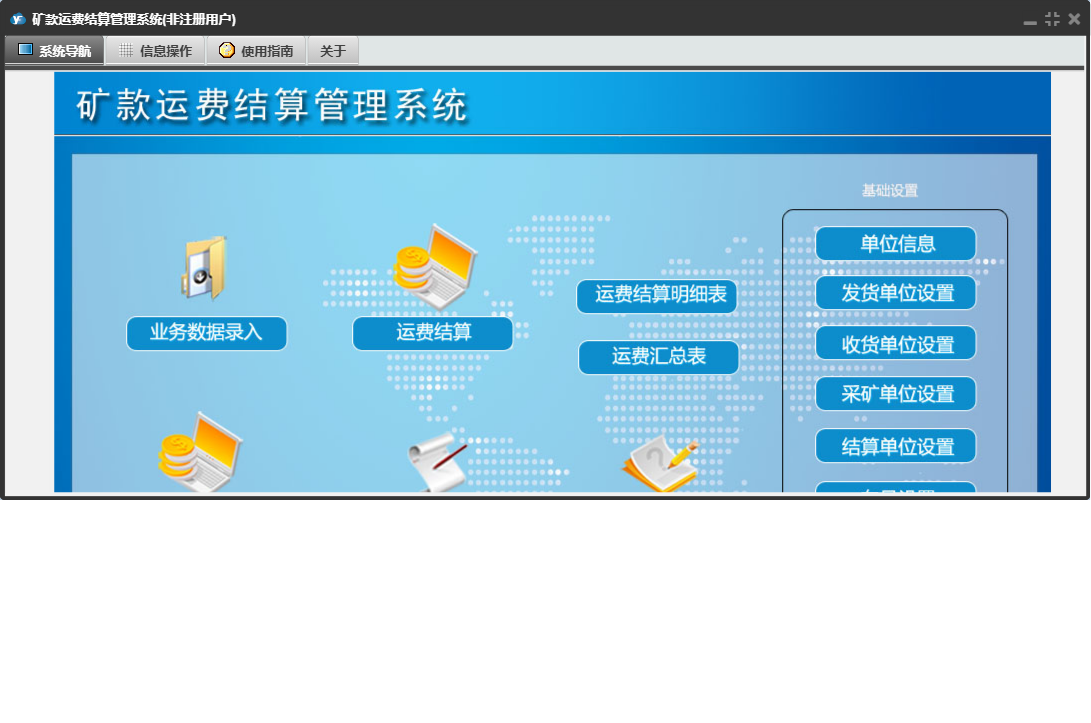Click the folder icon above 业务数据录入

205,268
